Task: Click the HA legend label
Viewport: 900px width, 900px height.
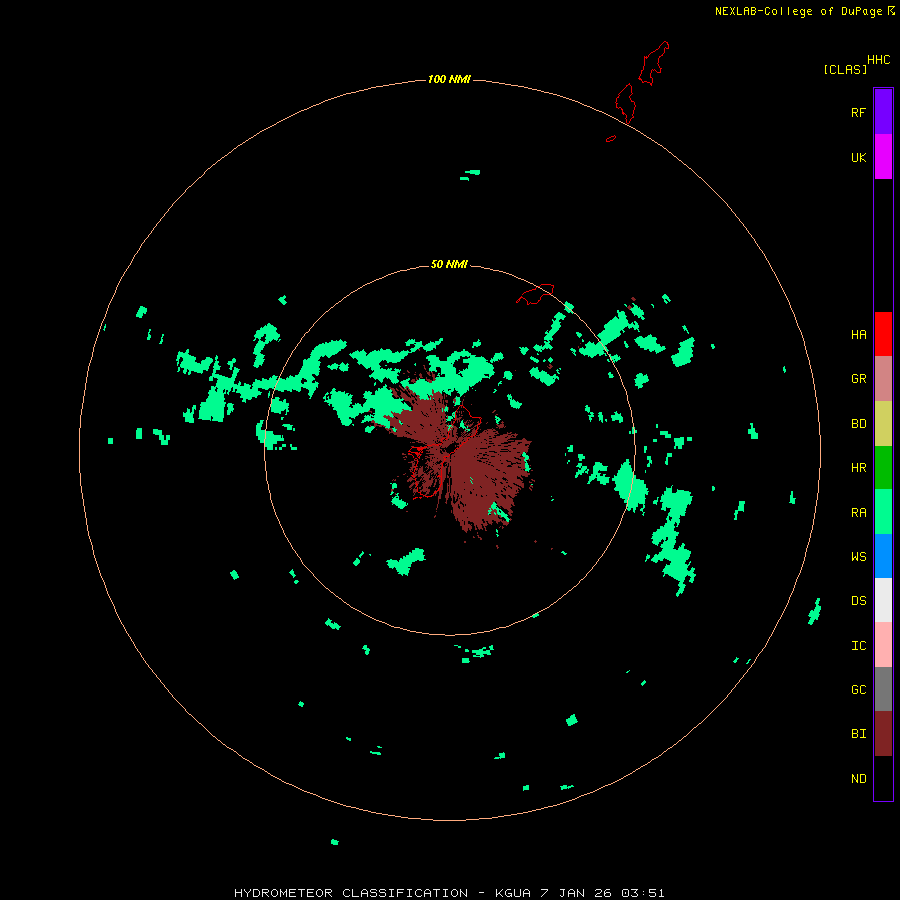Action: 858,334
